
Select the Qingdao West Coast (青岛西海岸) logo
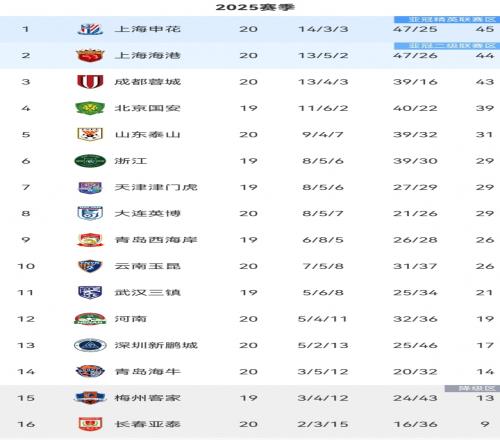click(x=90, y=240)
